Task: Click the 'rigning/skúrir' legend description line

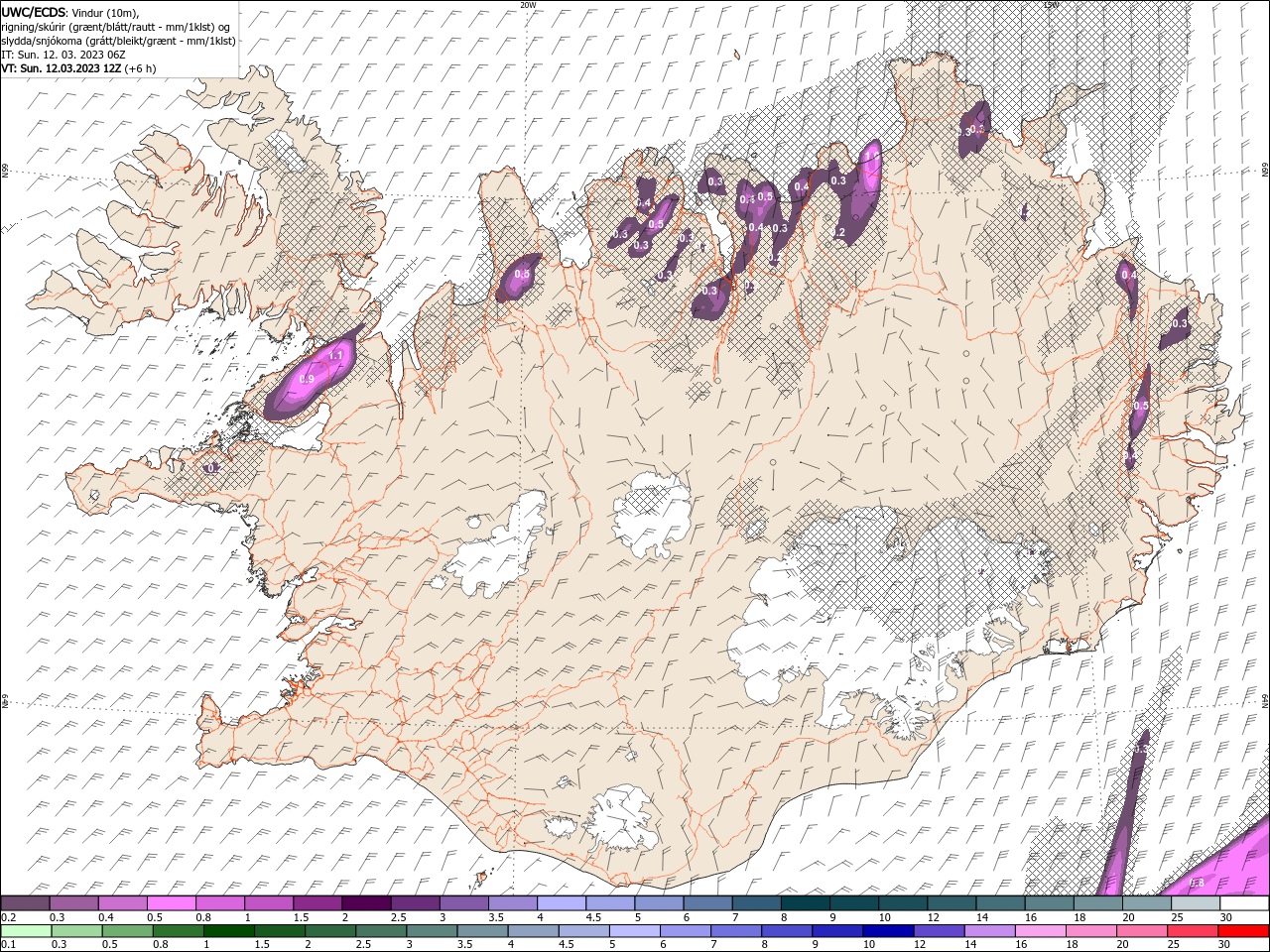Action: point(115,27)
